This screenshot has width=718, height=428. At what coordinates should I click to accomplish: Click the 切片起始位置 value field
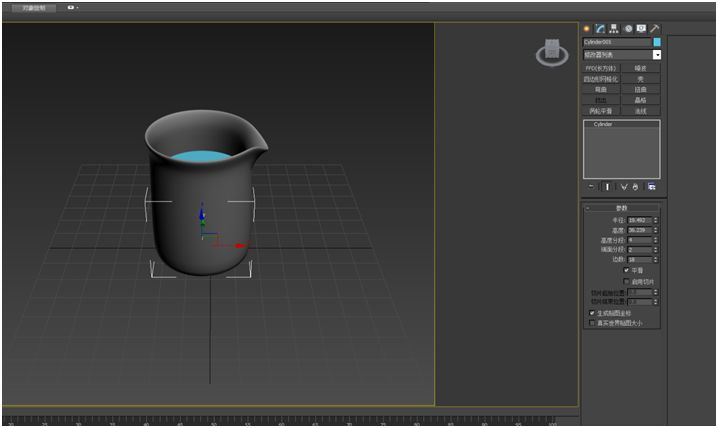(x=639, y=292)
